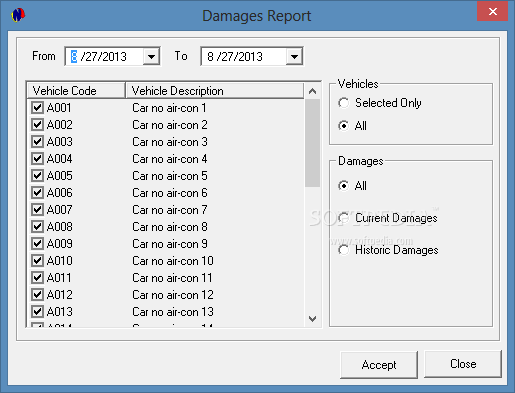Uncheck vehicle A003 checkbox
The image size is (515, 393).
point(37,142)
